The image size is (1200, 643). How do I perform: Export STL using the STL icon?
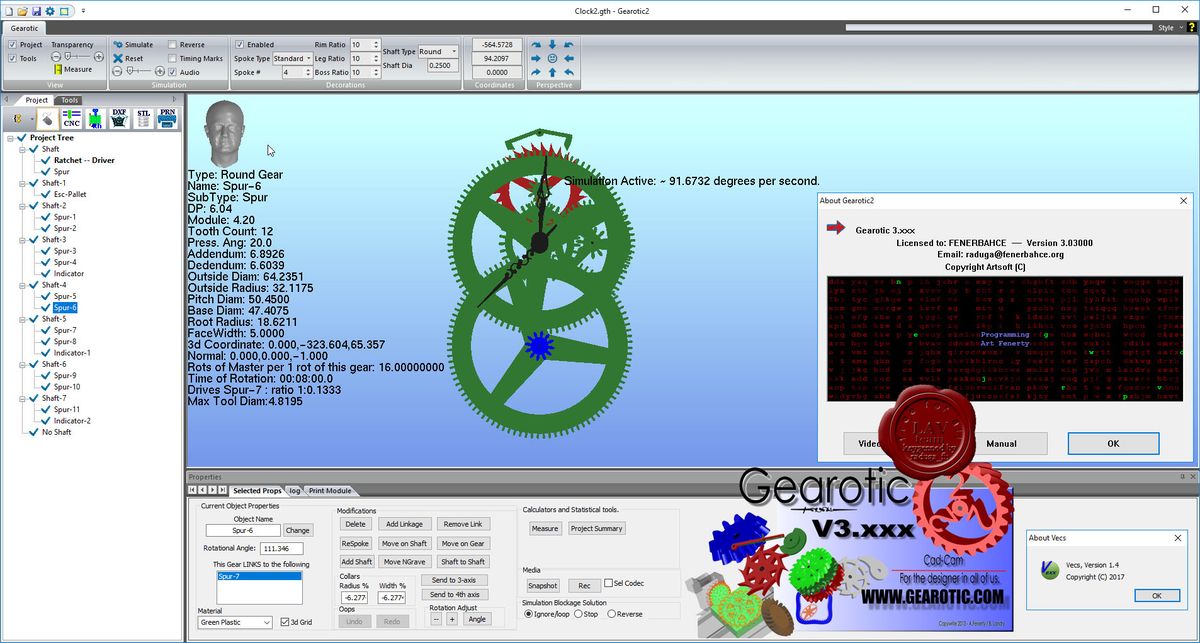(x=143, y=118)
